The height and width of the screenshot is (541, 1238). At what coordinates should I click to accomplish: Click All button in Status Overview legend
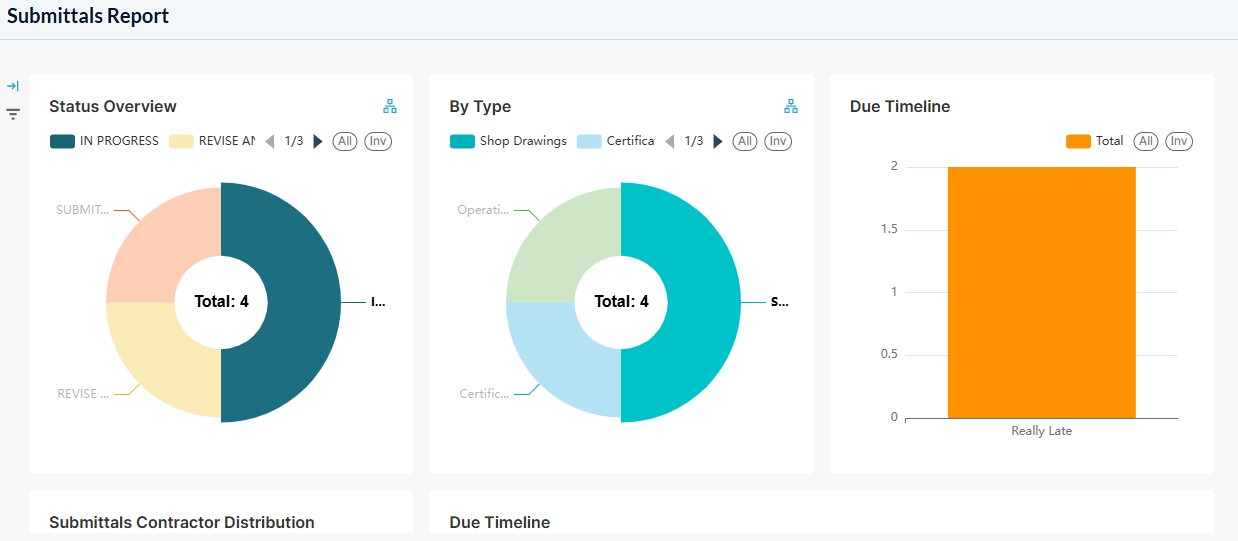click(x=345, y=141)
